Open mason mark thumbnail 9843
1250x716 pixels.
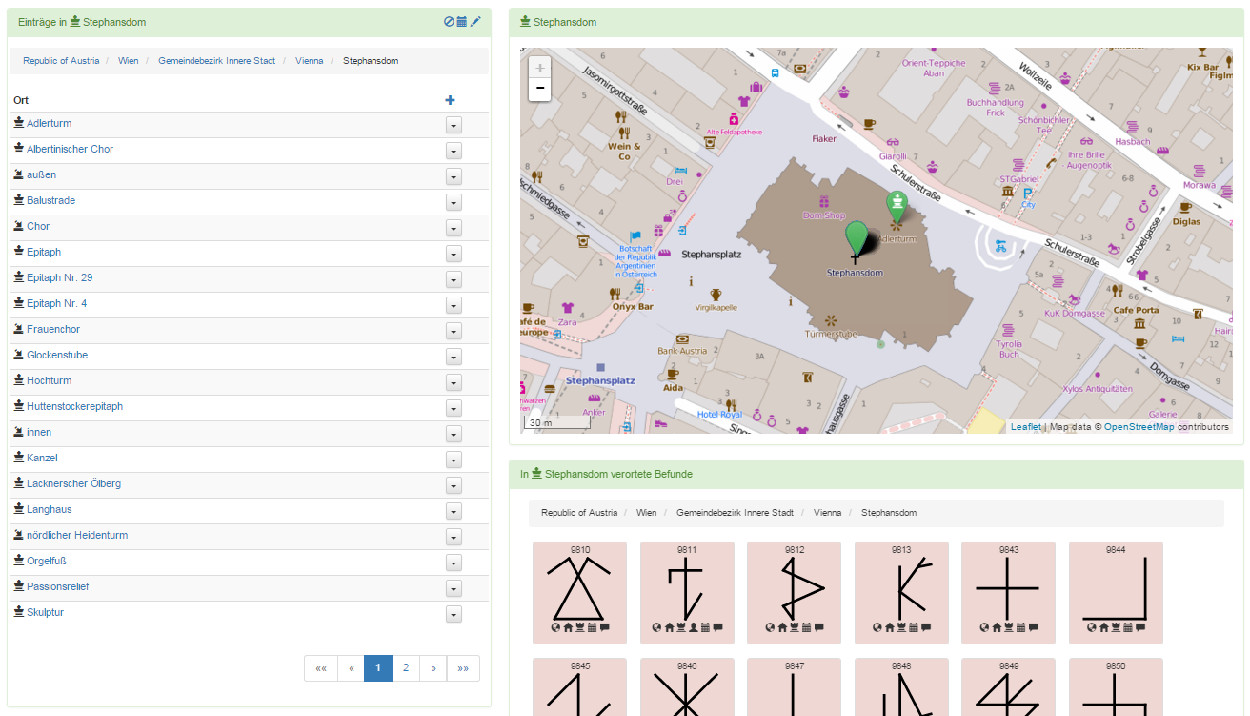1007,590
